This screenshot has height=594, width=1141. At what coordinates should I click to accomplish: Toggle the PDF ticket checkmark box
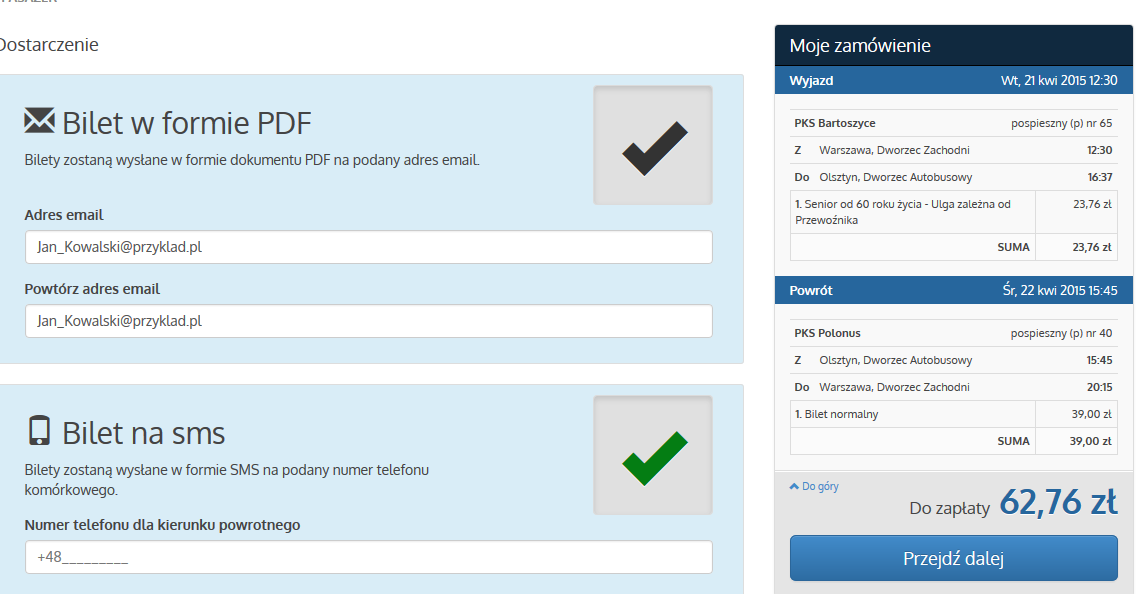[x=653, y=145]
